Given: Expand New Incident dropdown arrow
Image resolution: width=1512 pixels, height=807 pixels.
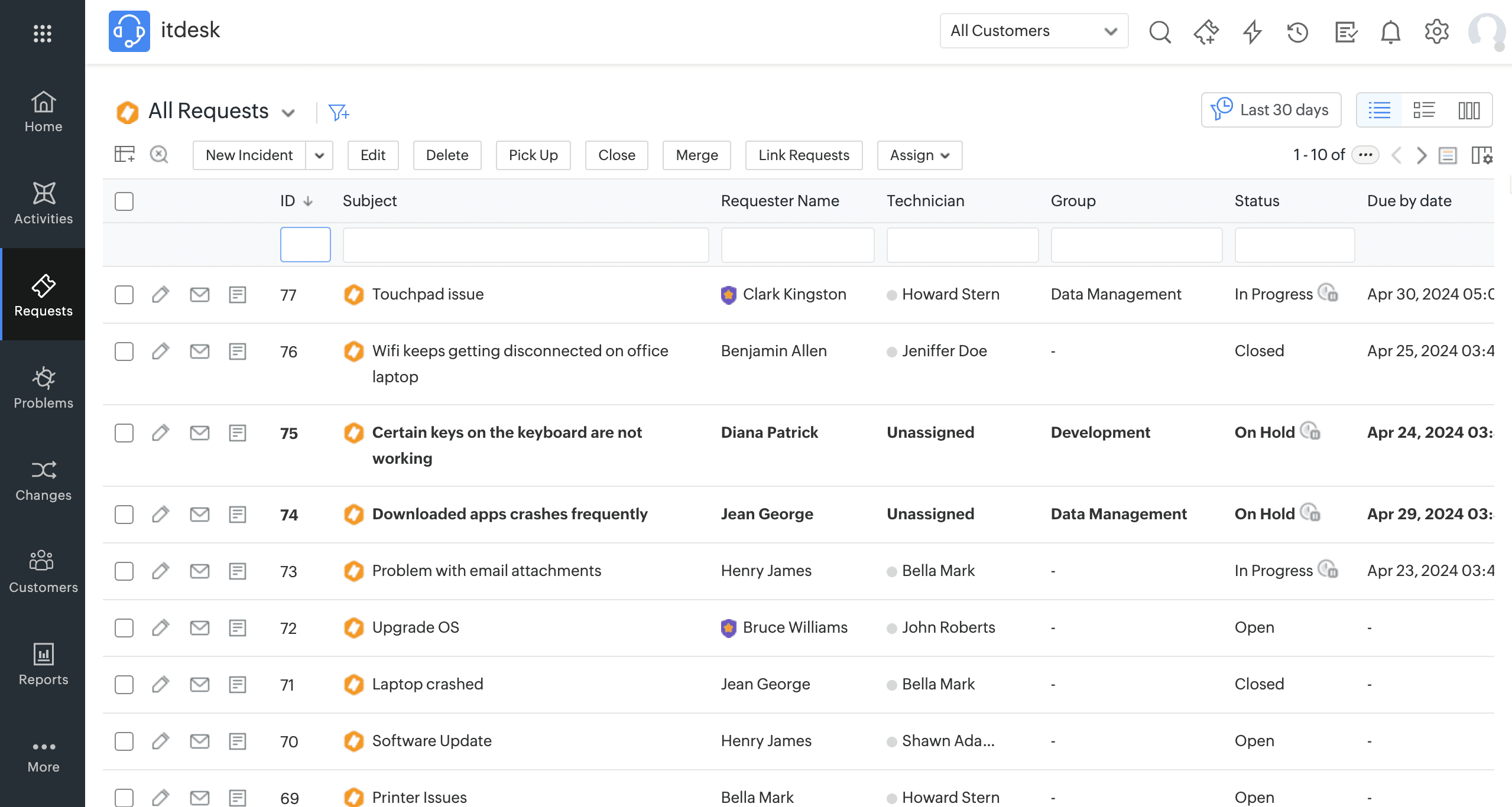Looking at the screenshot, I should click(x=319, y=155).
